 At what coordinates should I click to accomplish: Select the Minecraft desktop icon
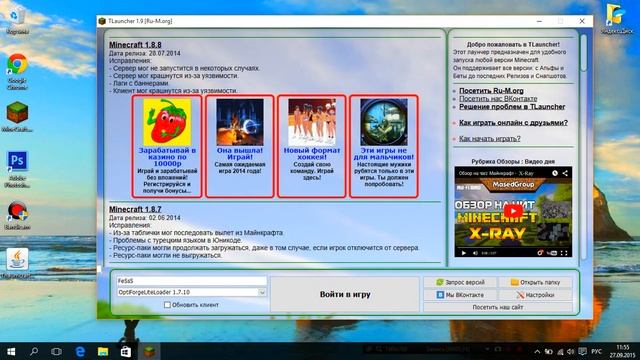[x=17, y=117]
